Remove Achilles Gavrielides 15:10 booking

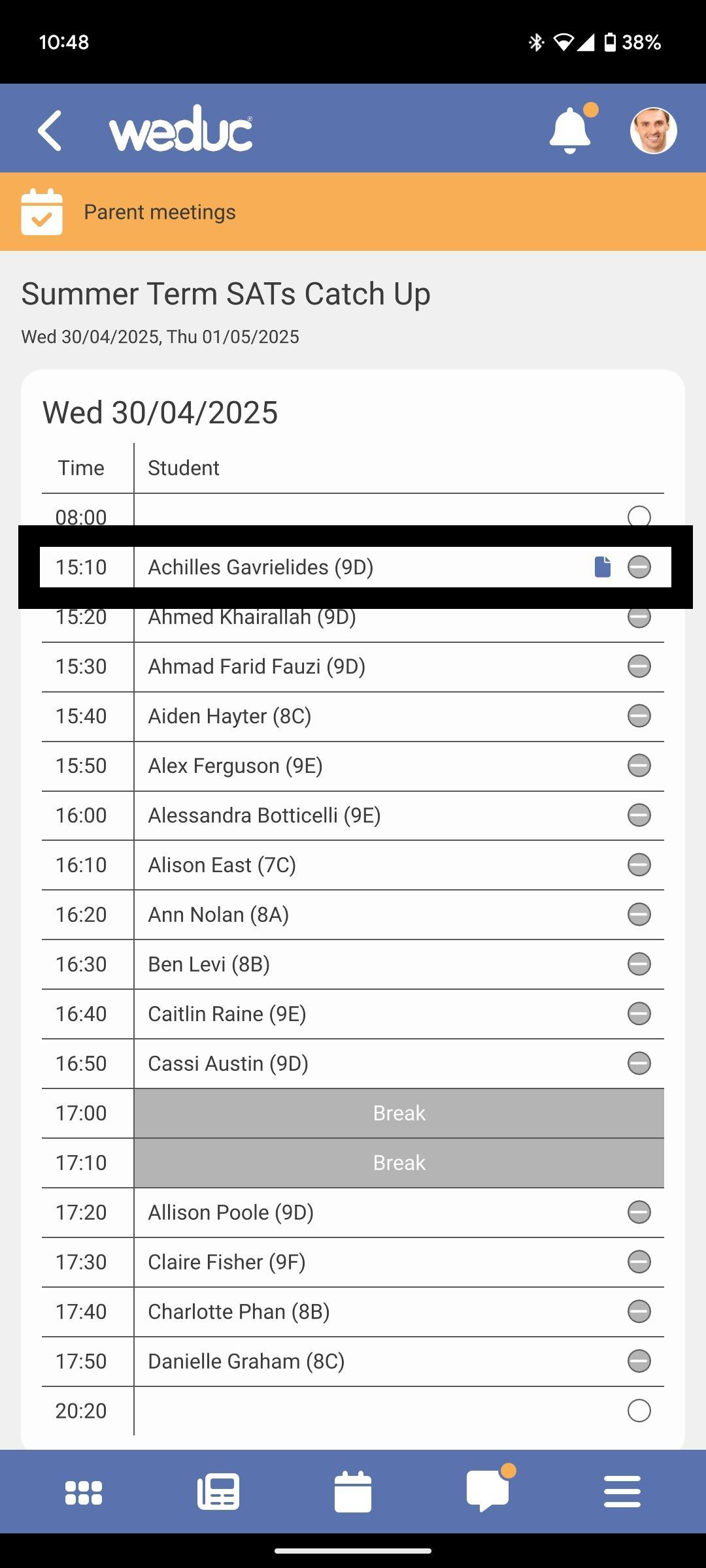(x=639, y=567)
